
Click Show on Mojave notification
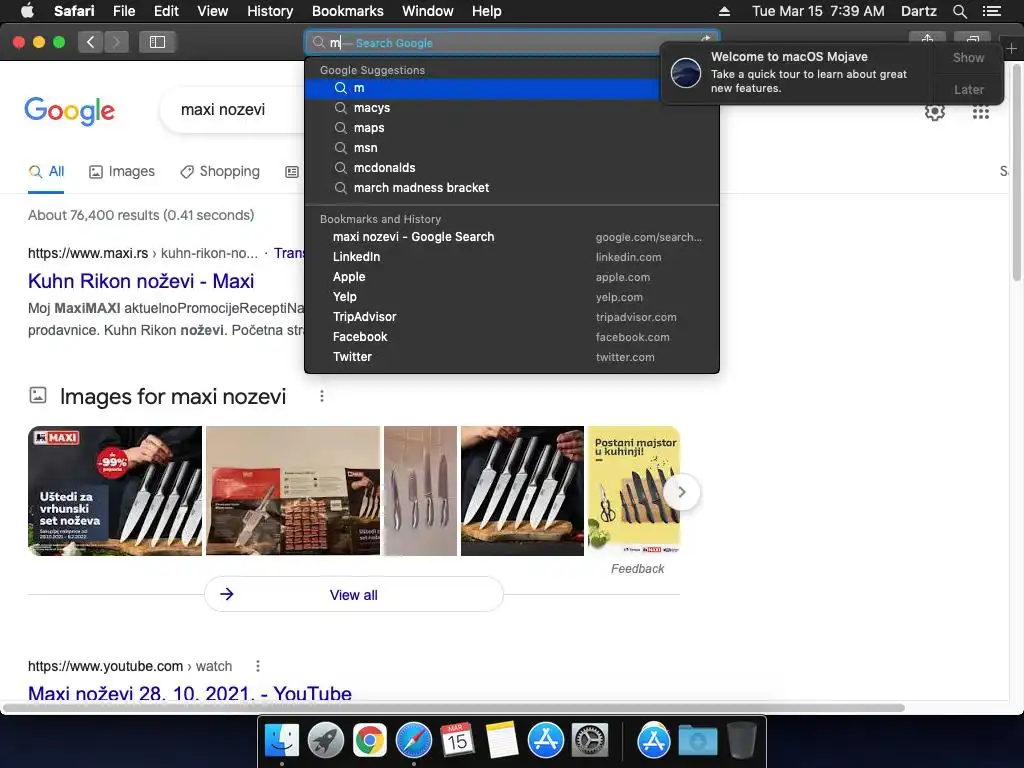[968, 57]
